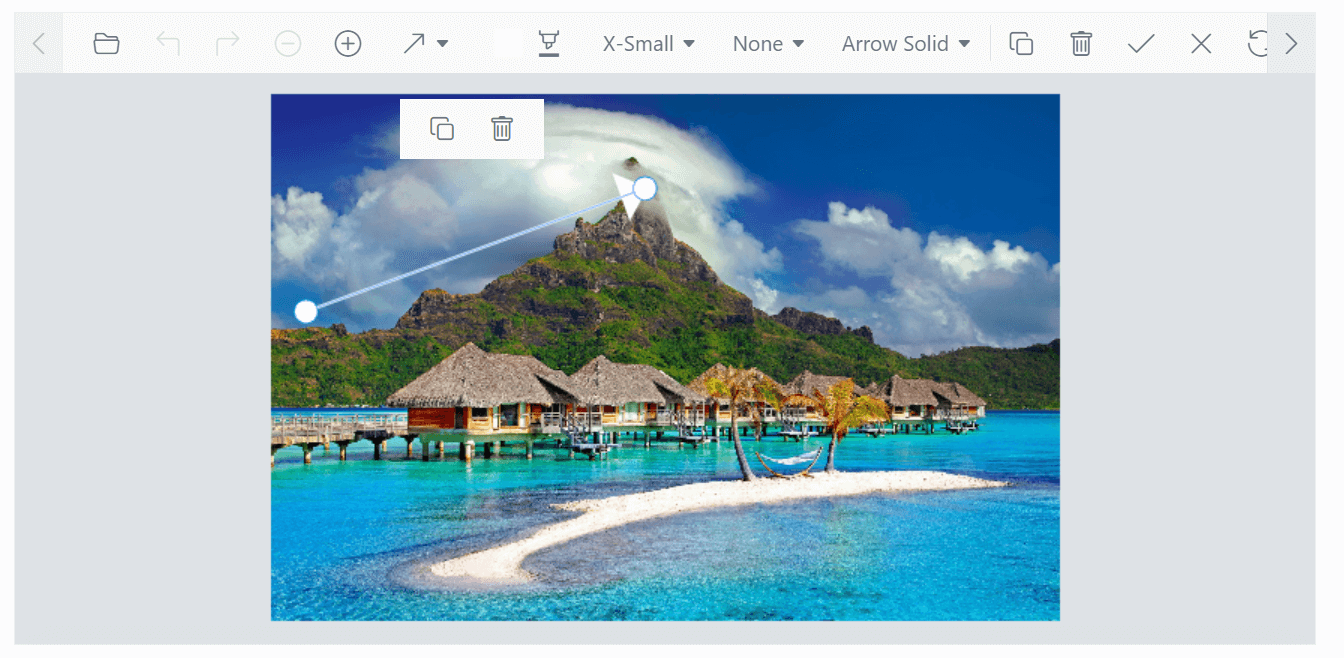Click the white fill color swatch
Viewport: 1344px width, 658px height.
tap(508, 44)
